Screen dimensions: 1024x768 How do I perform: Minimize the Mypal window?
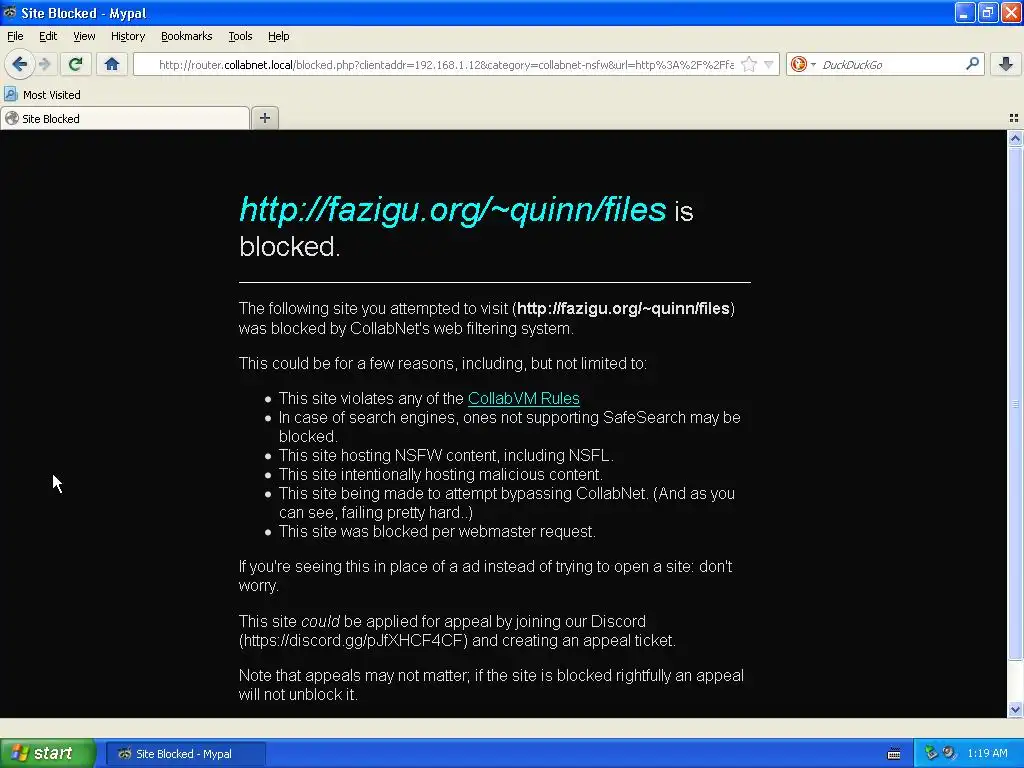(x=965, y=12)
